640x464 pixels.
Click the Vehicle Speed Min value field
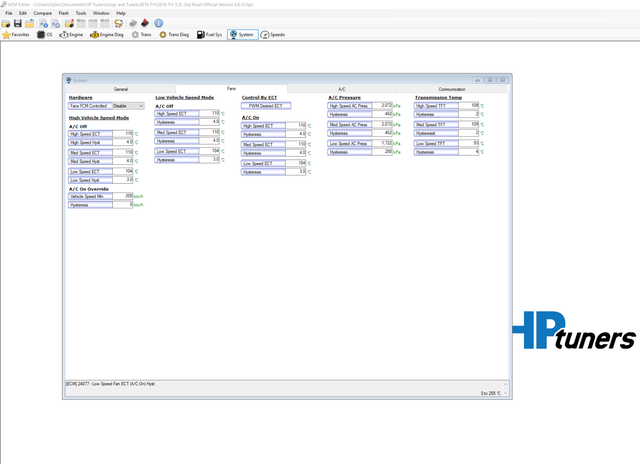[123, 196]
